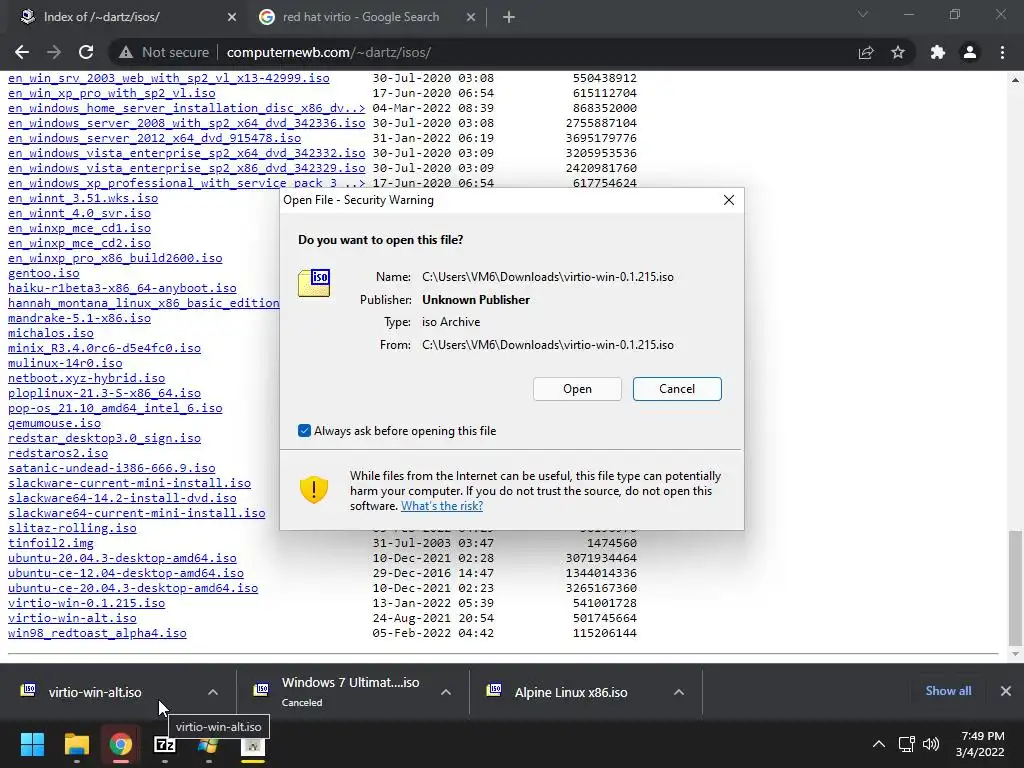Click the Not secure warning triangle icon
Viewport: 1024px width, 768px height.
(125, 52)
